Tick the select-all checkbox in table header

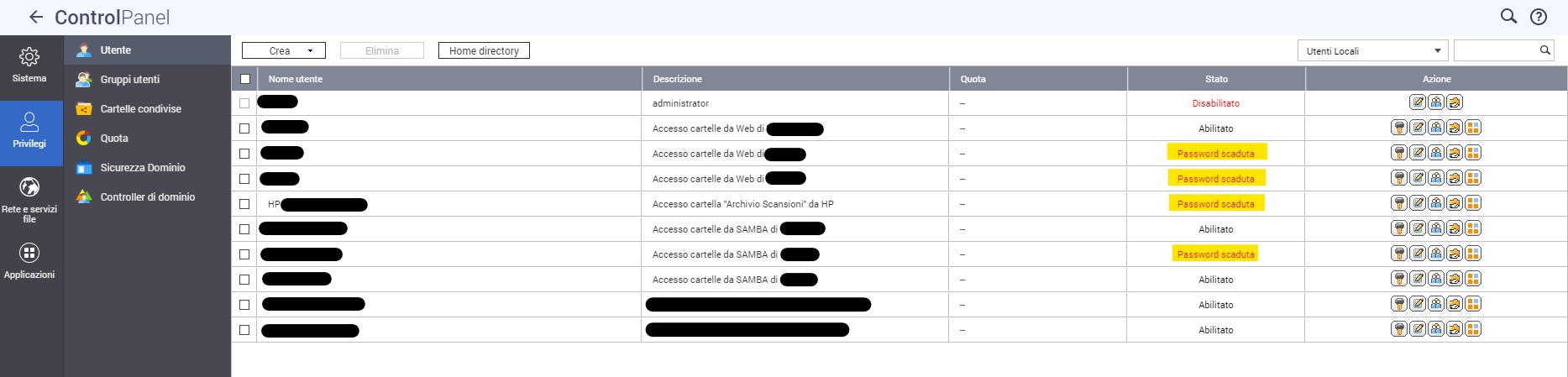[245, 79]
